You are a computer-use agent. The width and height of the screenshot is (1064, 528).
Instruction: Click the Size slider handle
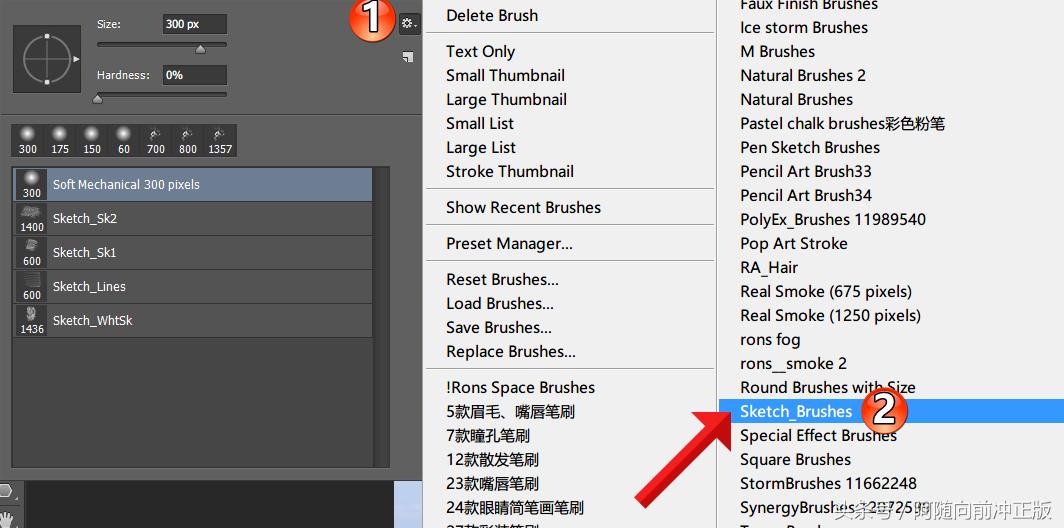click(x=200, y=49)
